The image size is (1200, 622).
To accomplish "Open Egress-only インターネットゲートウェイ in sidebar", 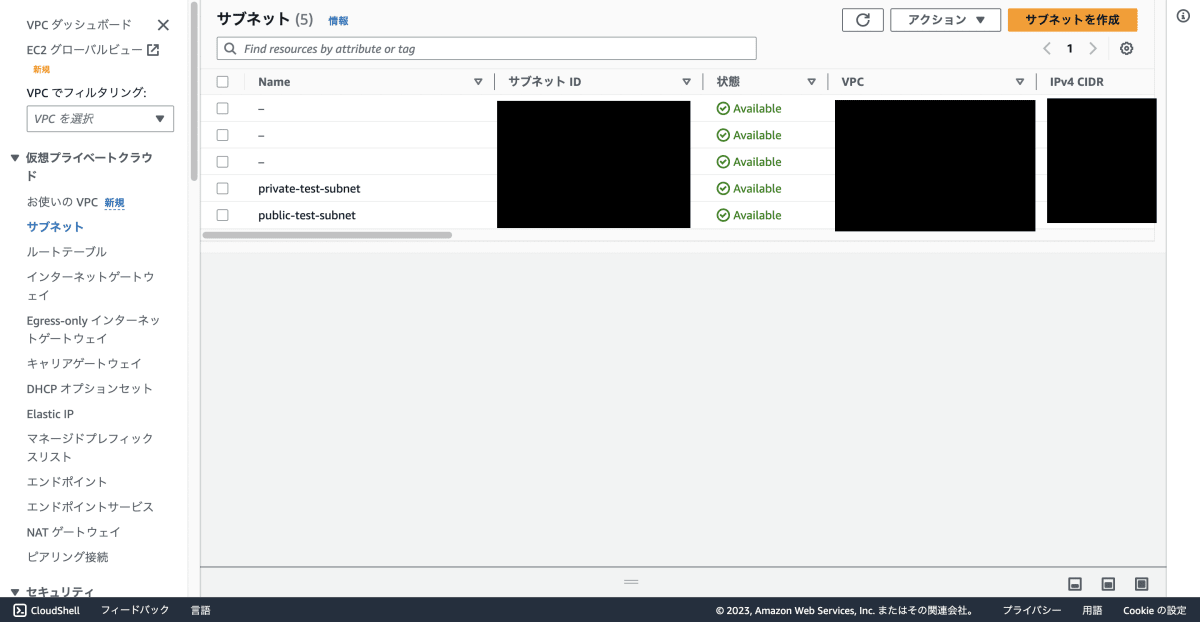I will coord(93,329).
